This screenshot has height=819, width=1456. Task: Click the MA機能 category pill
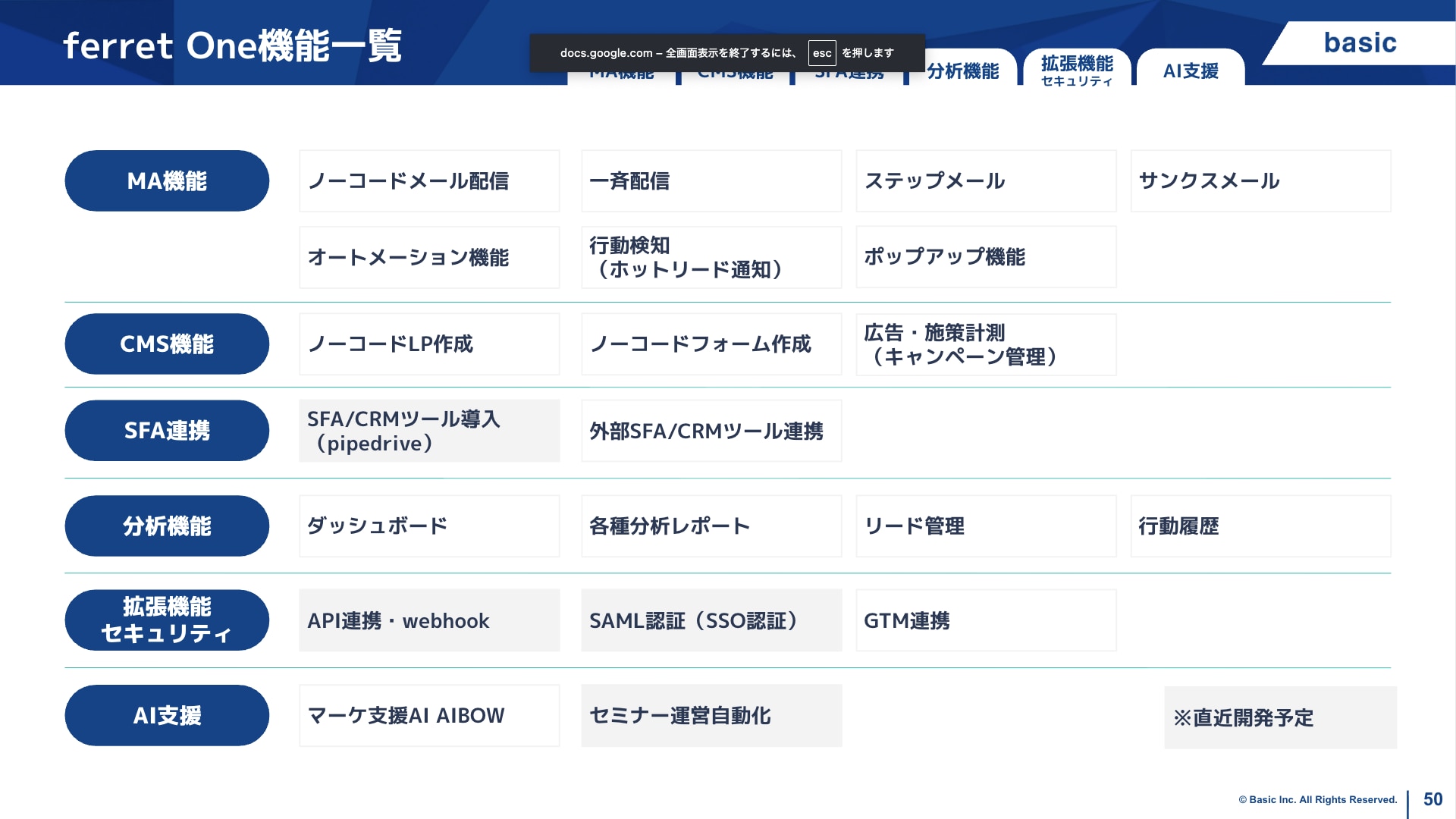(x=167, y=181)
